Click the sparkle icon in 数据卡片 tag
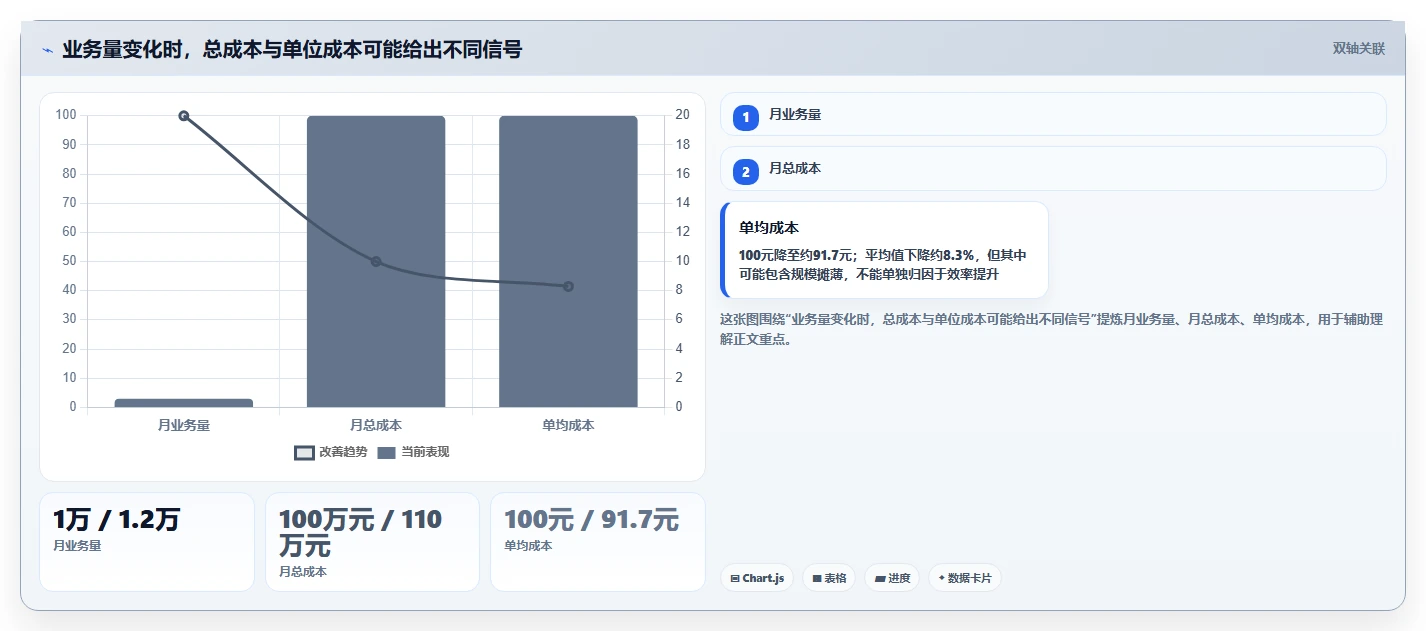 942,578
